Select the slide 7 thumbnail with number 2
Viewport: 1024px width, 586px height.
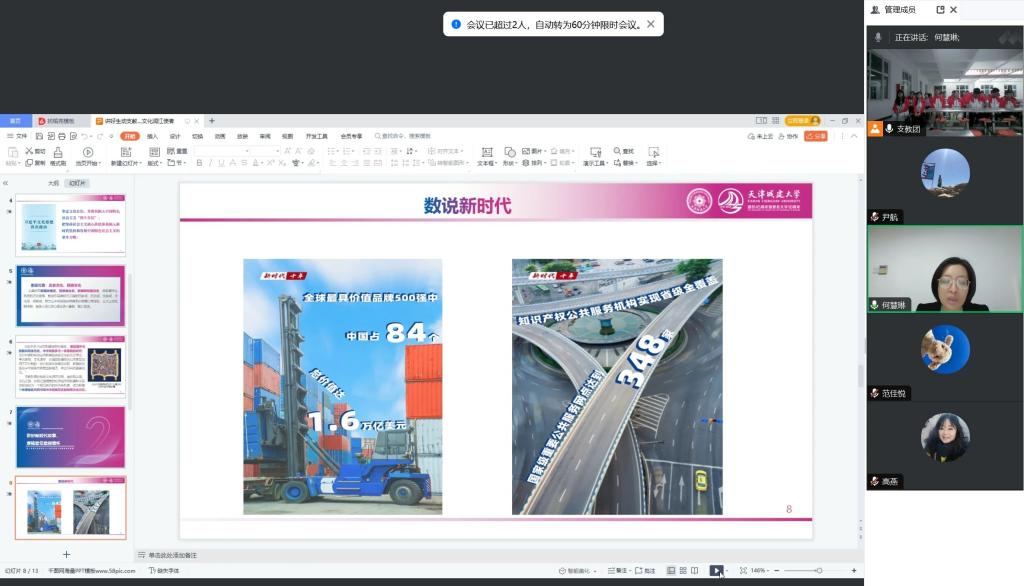[70, 437]
